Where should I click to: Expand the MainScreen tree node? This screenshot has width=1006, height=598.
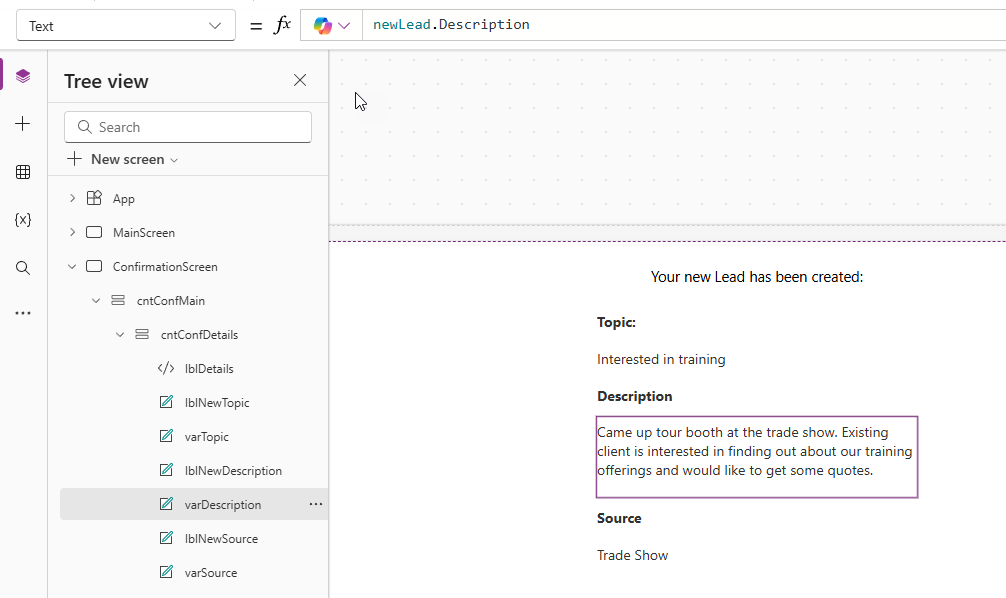72,233
